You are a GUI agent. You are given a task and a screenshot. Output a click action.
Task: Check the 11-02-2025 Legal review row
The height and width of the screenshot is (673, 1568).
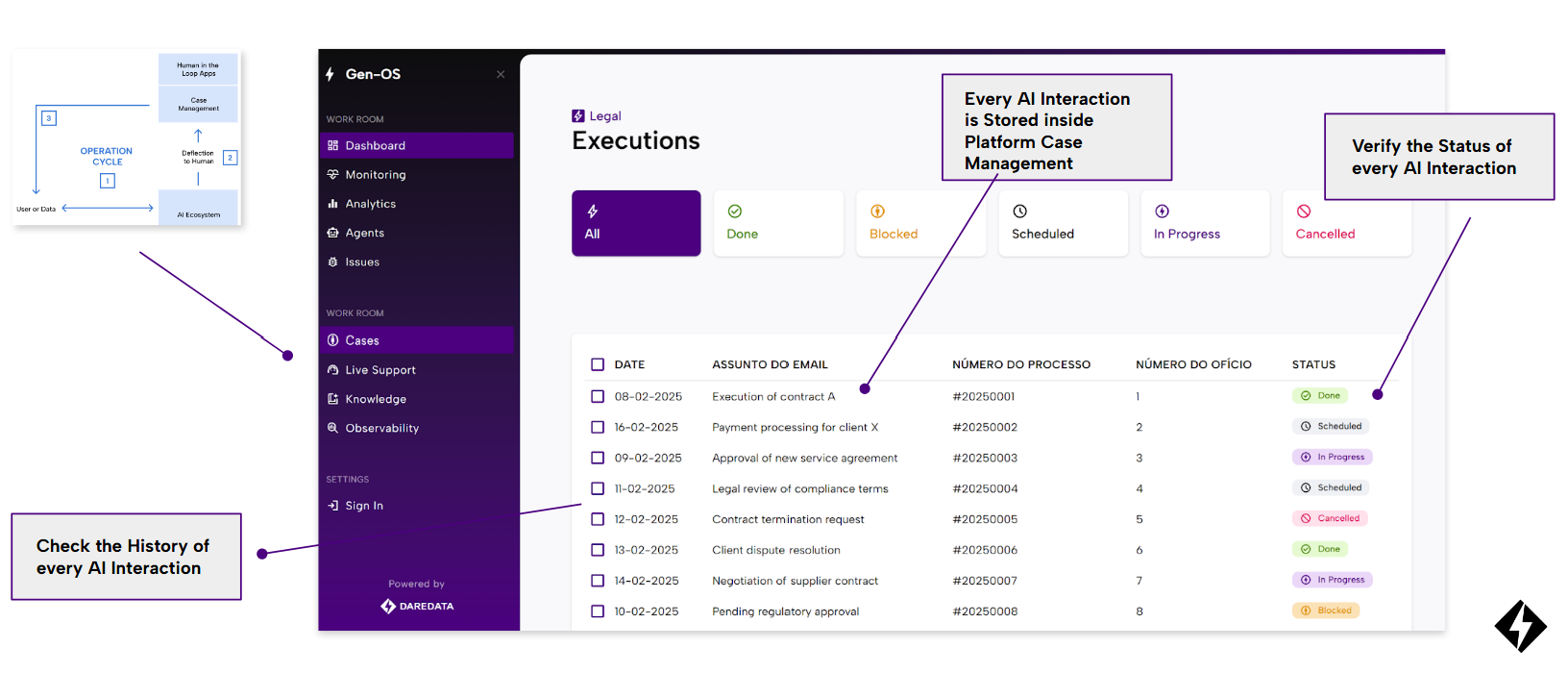point(598,488)
